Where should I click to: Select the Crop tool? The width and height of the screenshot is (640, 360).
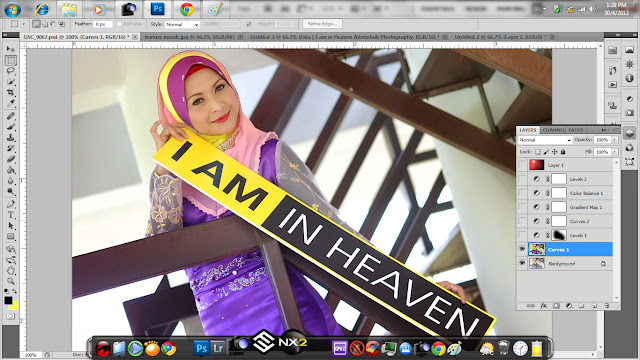[x=11, y=93]
